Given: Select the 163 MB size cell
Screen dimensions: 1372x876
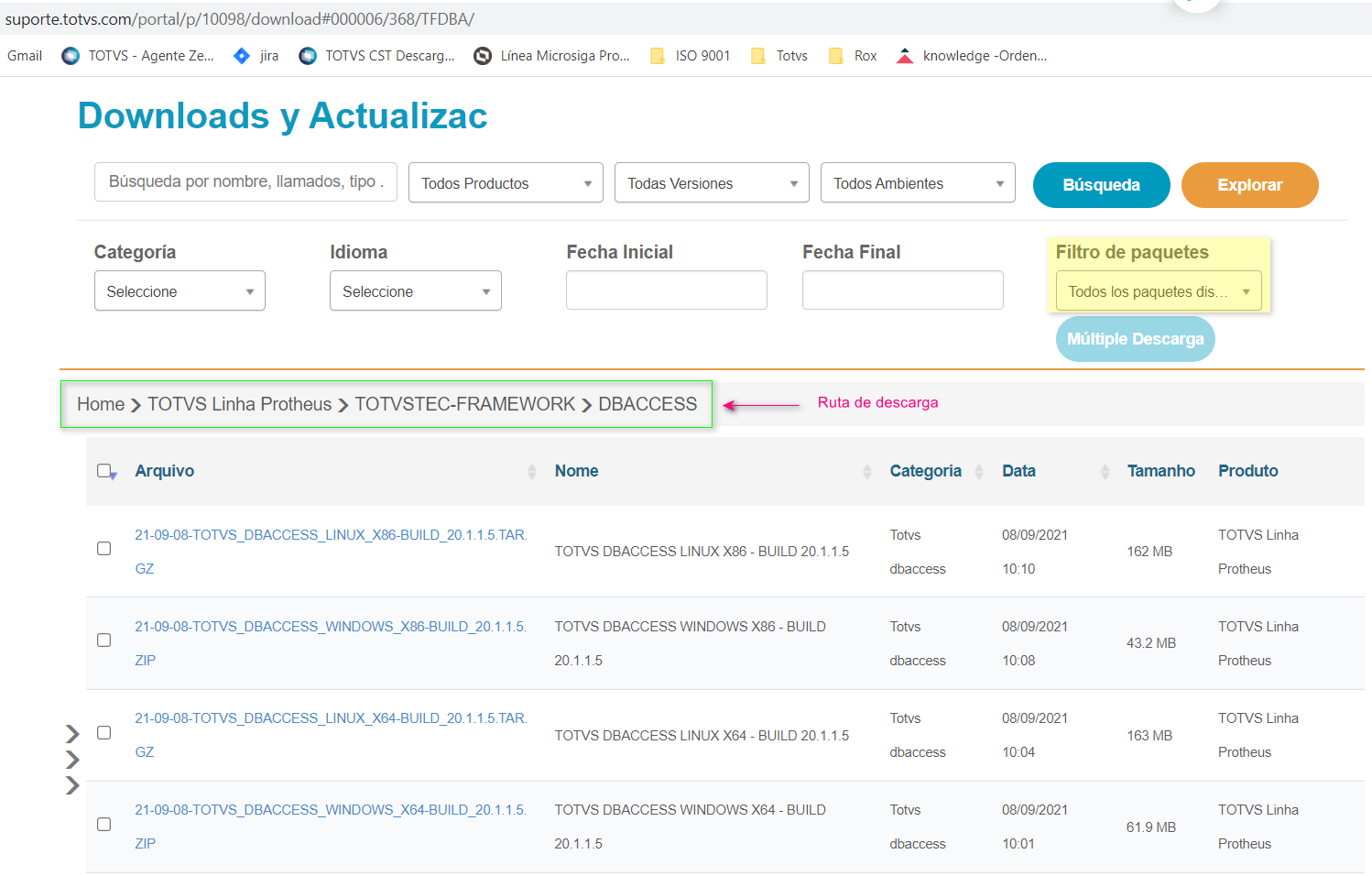Looking at the screenshot, I should (1149, 736).
